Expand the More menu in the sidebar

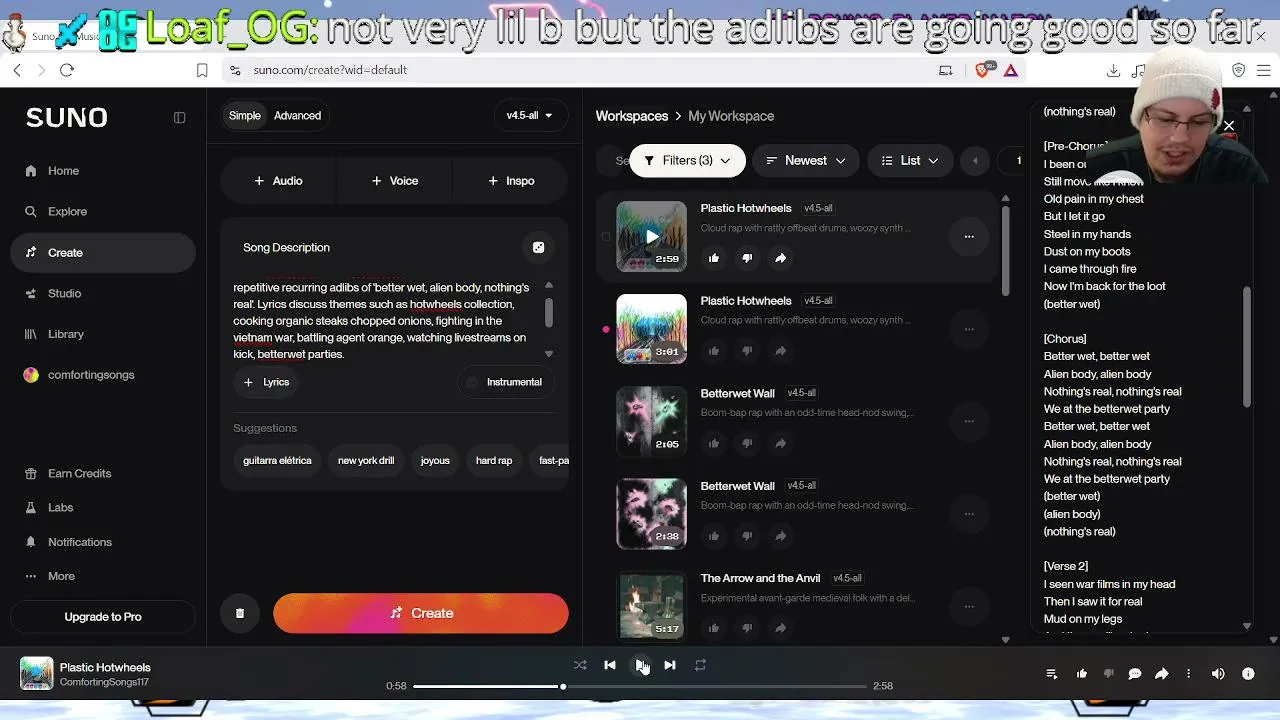pyautogui.click(x=103, y=576)
